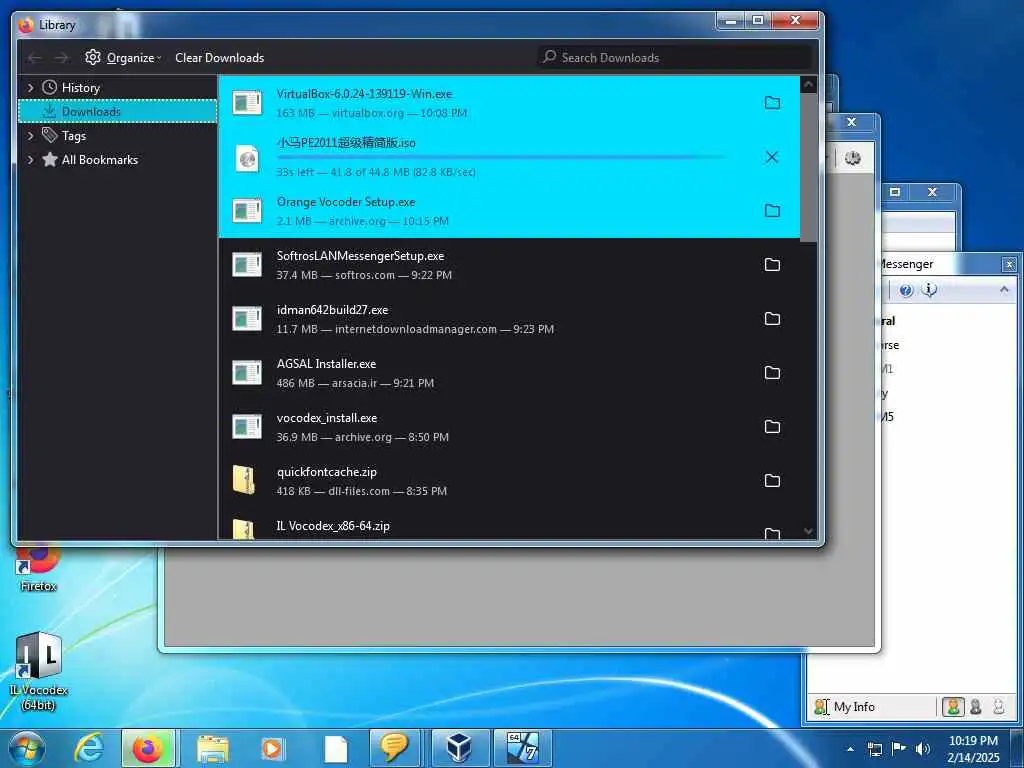Set Messenger status to gray away user
The height and width of the screenshot is (768, 1024).
(x=976, y=707)
